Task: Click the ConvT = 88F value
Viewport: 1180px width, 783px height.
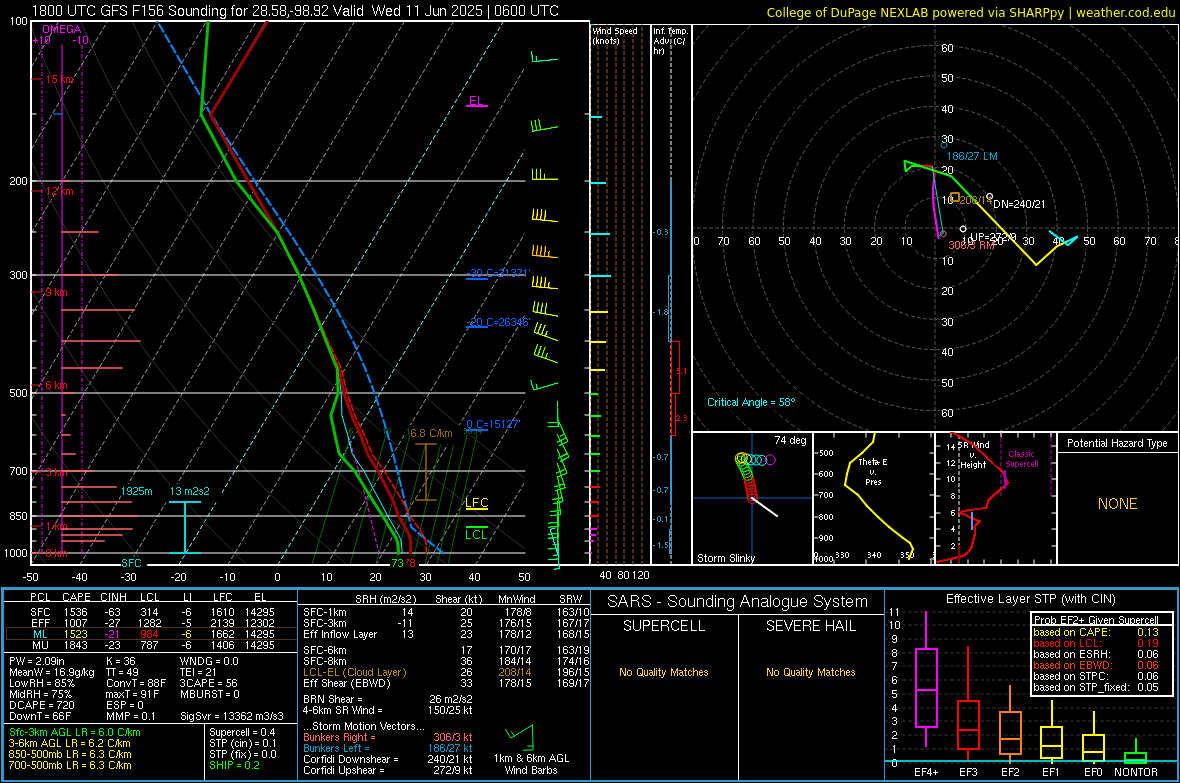Action: point(135,683)
